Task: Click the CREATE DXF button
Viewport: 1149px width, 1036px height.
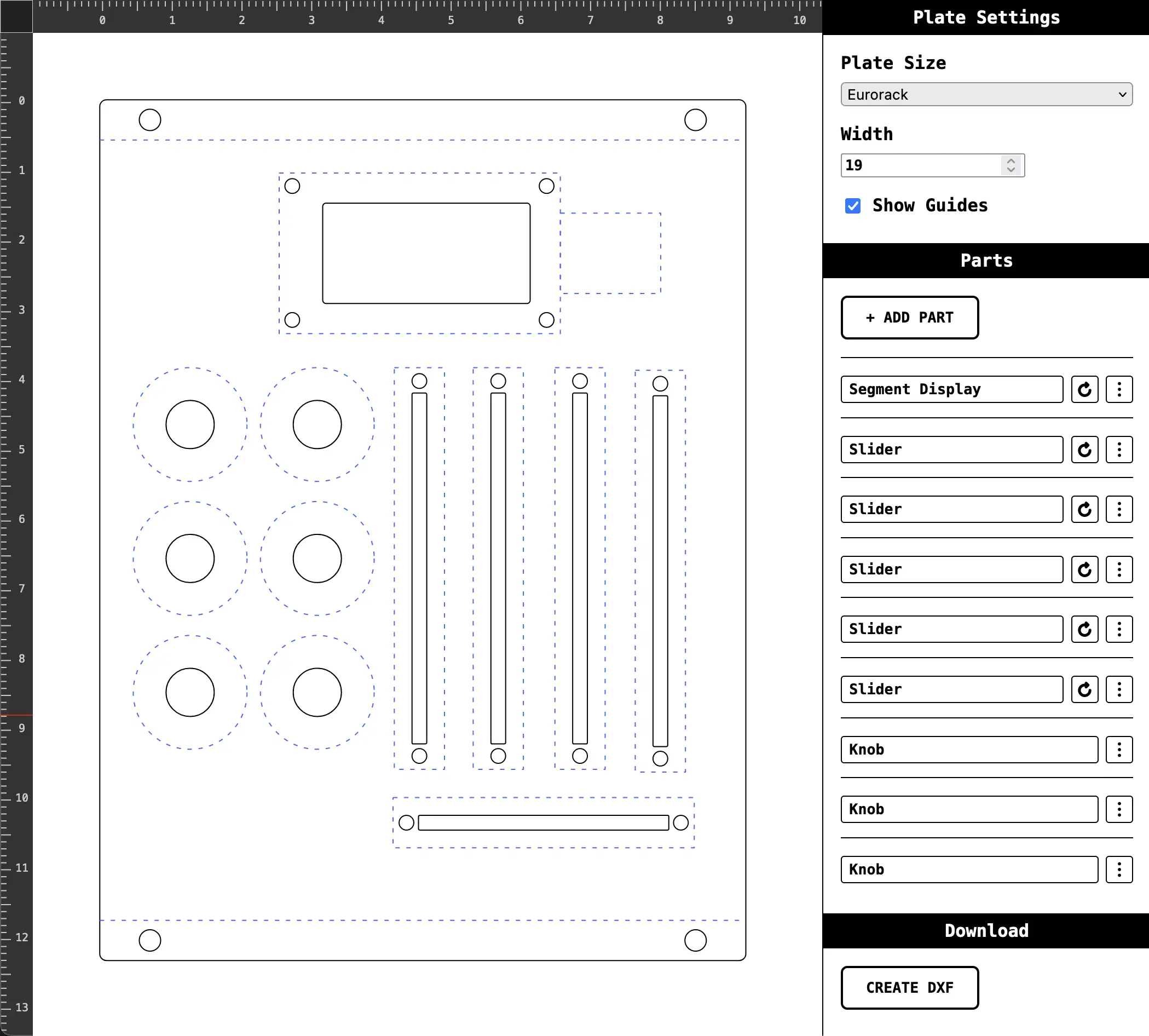Action: tap(909, 988)
